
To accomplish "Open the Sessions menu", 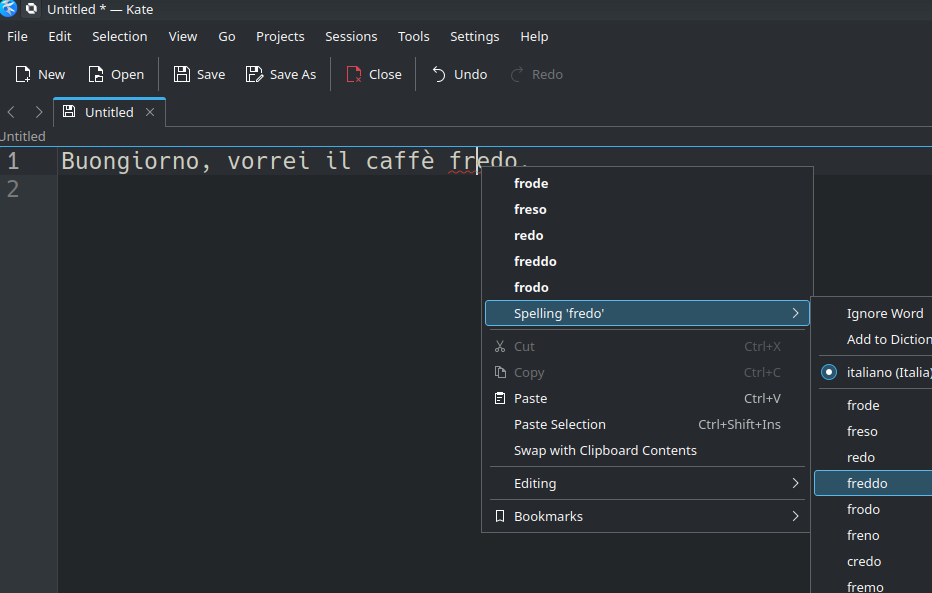I will [x=351, y=36].
